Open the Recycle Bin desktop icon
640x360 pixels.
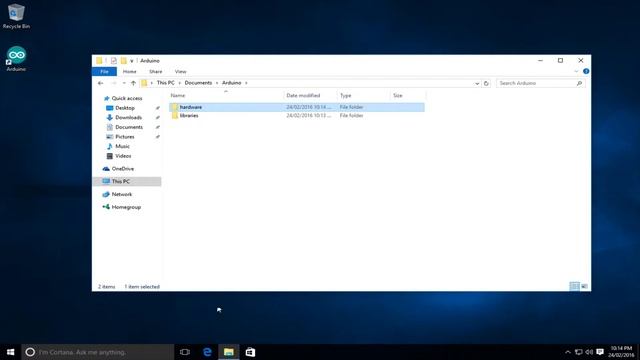(x=16, y=16)
